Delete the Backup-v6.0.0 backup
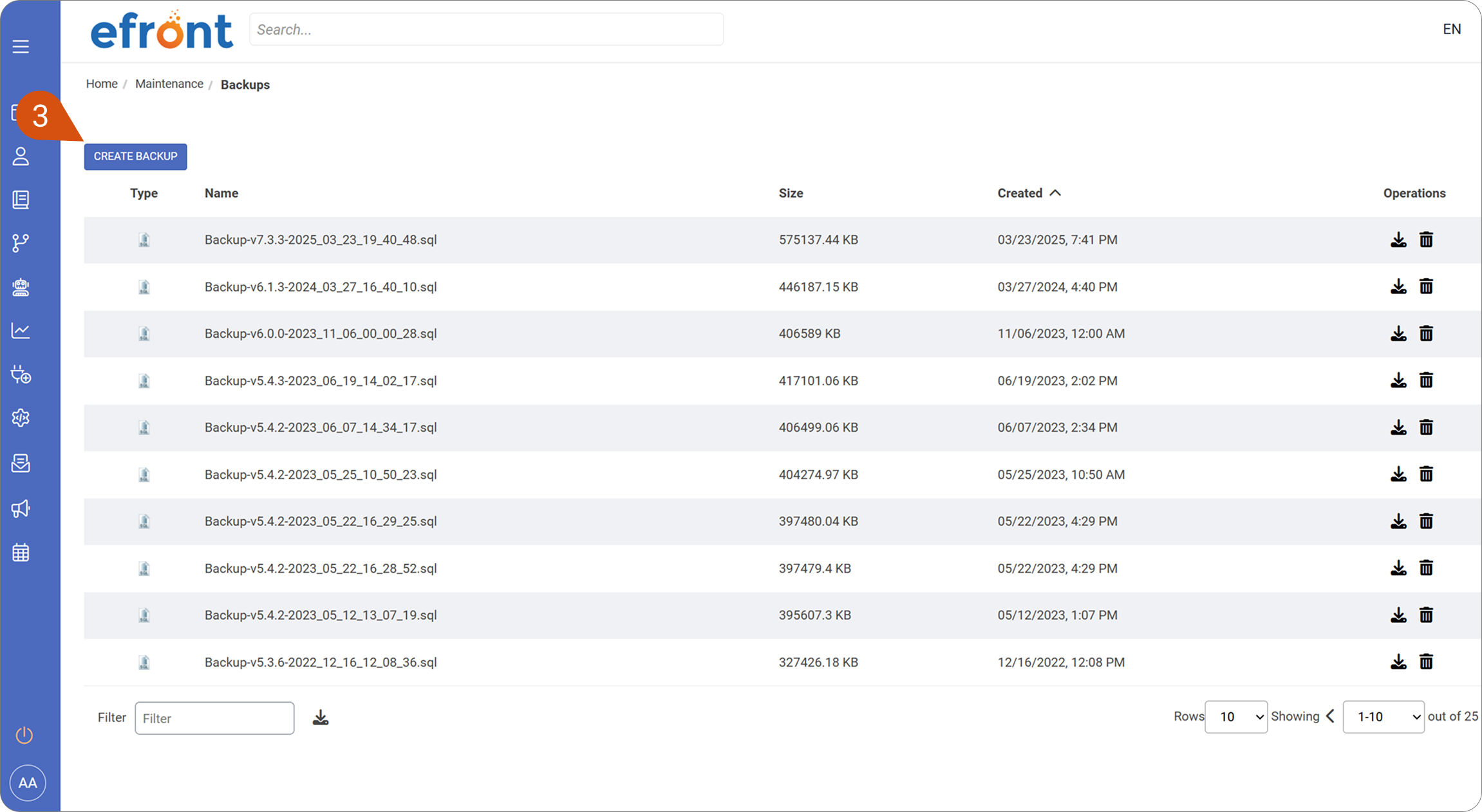Viewport: 1482px width, 812px height. pyautogui.click(x=1426, y=333)
